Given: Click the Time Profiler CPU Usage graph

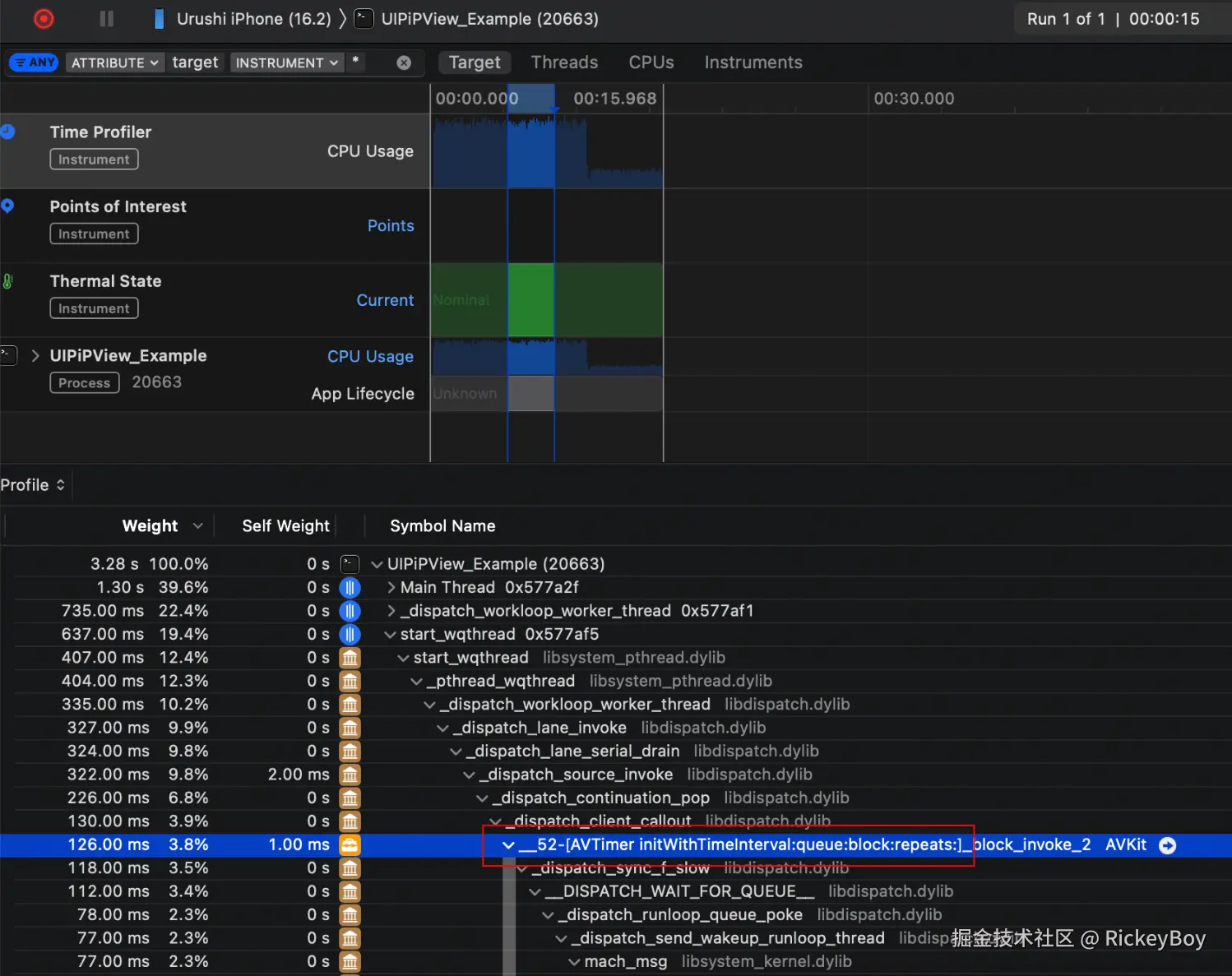Looking at the screenshot, I should [x=546, y=151].
